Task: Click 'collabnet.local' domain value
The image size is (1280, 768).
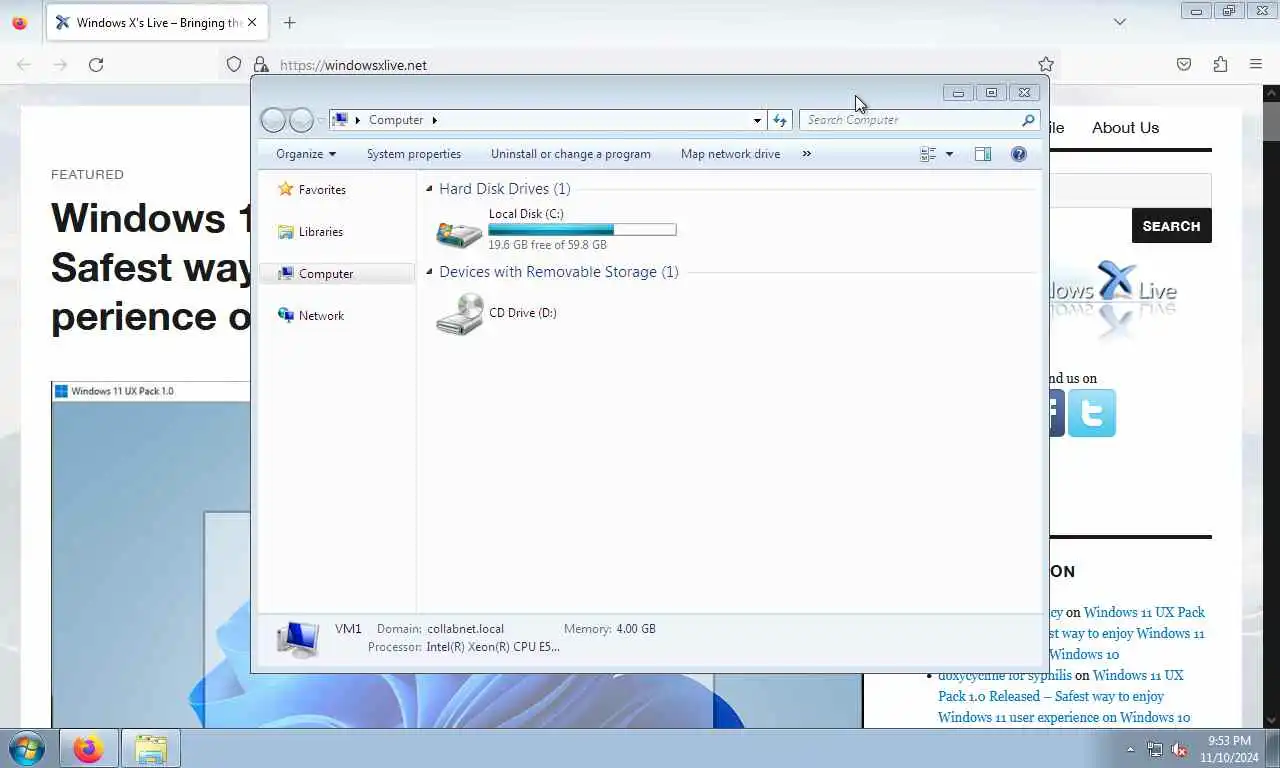Action: (465, 629)
